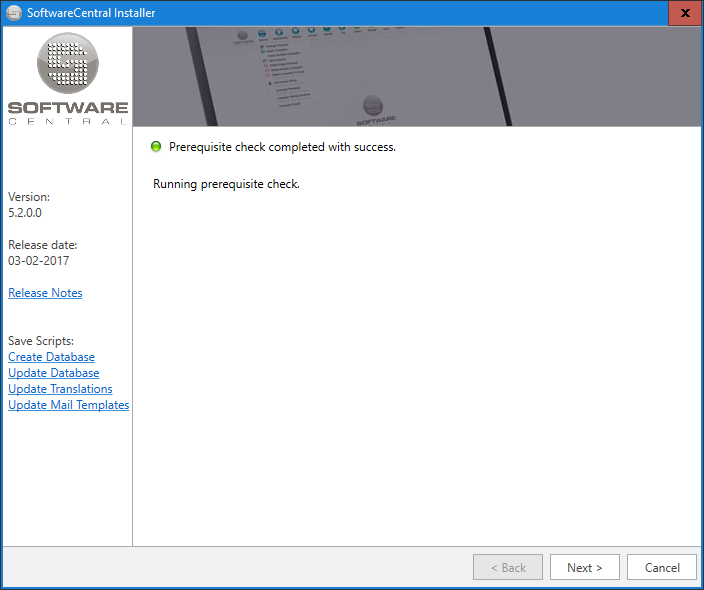The image size is (704, 590).
Task: Cancel the installer
Action: (661, 567)
